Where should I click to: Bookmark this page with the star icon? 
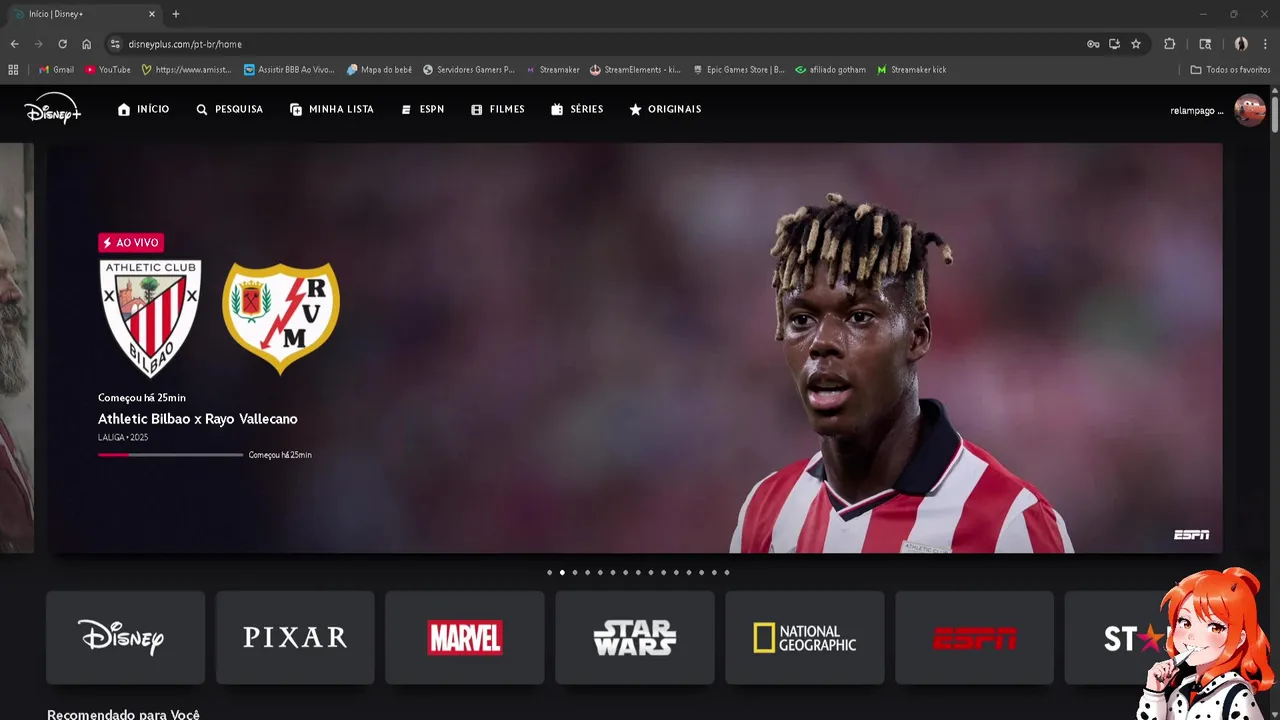[x=1136, y=44]
